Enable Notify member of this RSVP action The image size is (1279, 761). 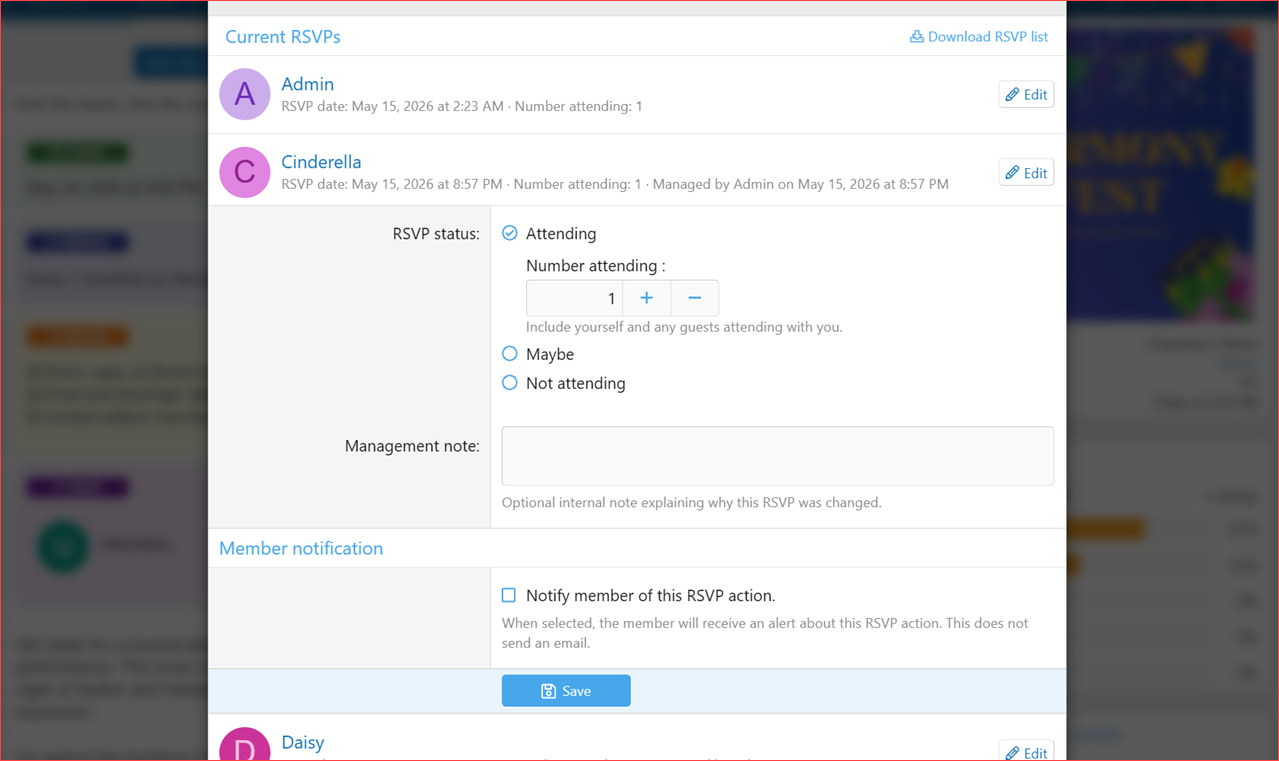click(x=509, y=595)
